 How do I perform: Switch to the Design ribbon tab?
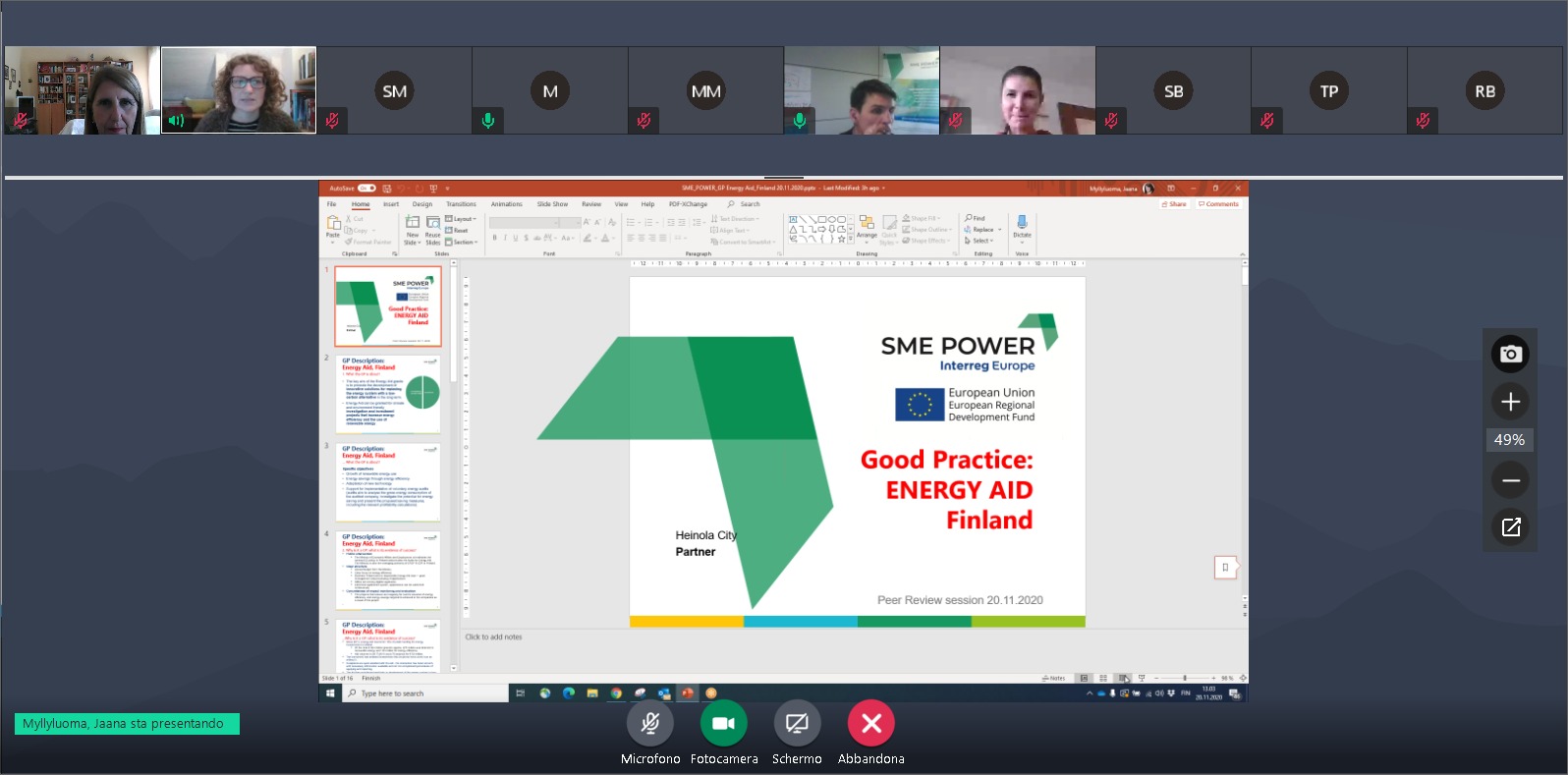click(422, 204)
